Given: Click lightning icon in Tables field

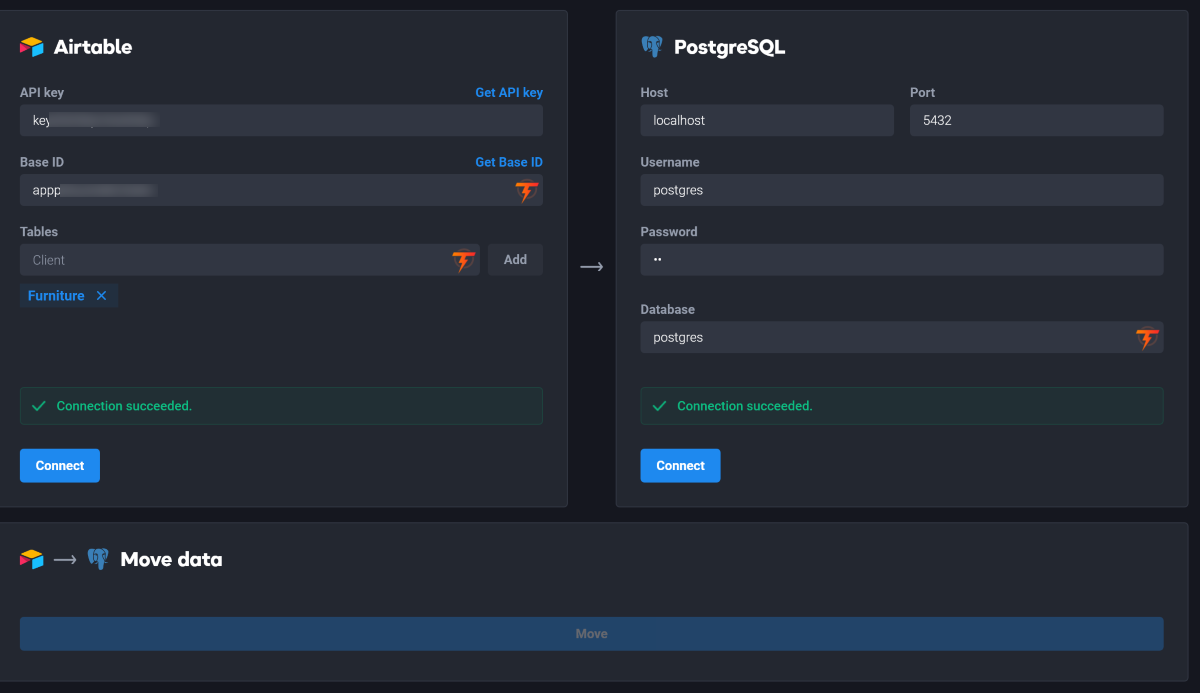Looking at the screenshot, I should coord(463,260).
